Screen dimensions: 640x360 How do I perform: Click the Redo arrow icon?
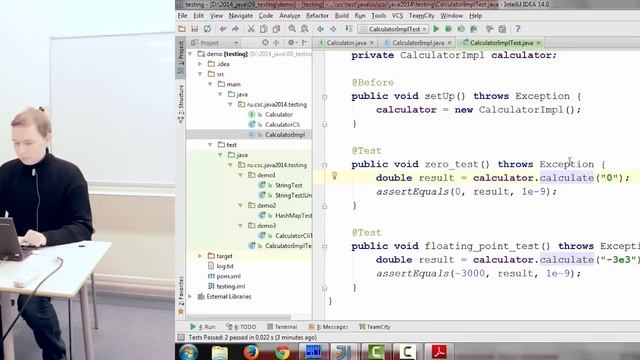coord(235,29)
